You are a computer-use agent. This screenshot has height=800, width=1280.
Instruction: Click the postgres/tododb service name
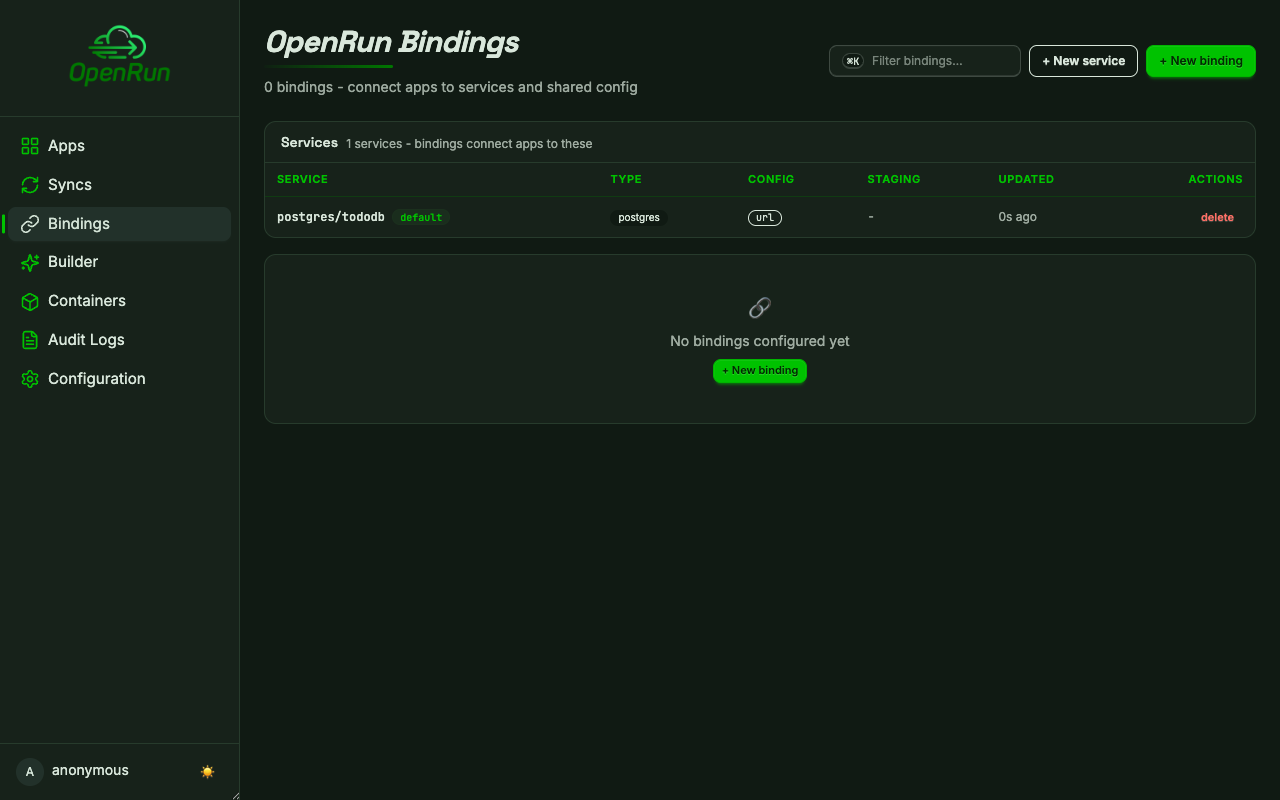coord(331,217)
